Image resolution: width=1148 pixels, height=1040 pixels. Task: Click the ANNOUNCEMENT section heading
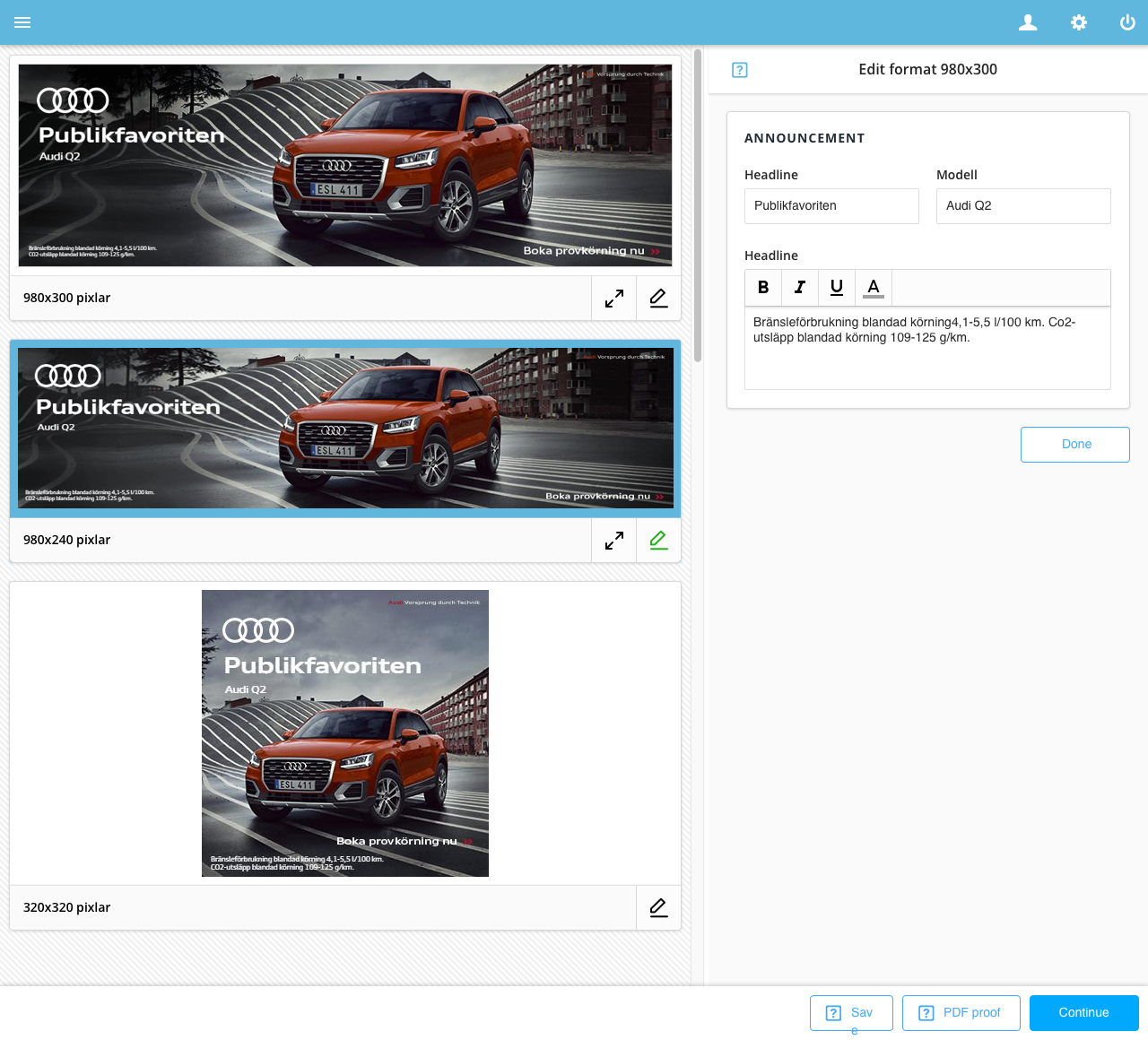click(x=804, y=138)
